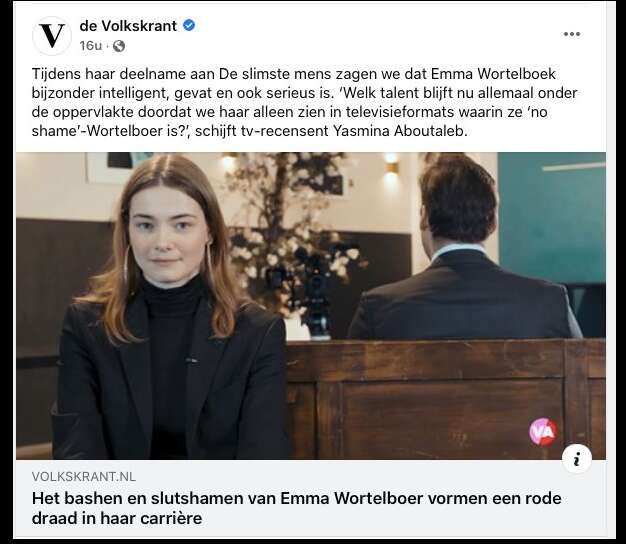Click the "16u" post timestamp
This screenshot has height=544, width=626.
pos(91,46)
